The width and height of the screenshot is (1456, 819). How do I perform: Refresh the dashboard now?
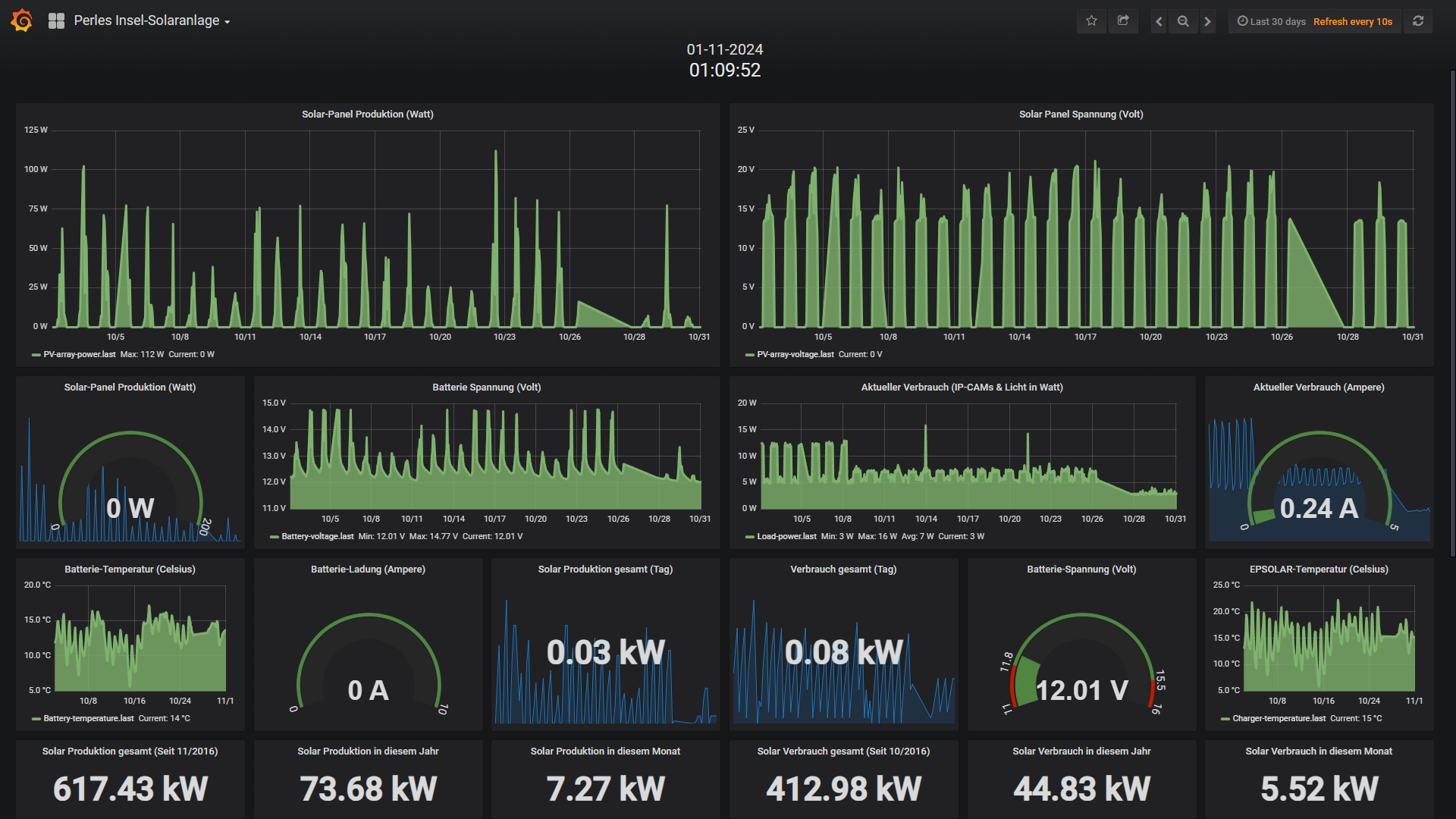coord(1418,21)
